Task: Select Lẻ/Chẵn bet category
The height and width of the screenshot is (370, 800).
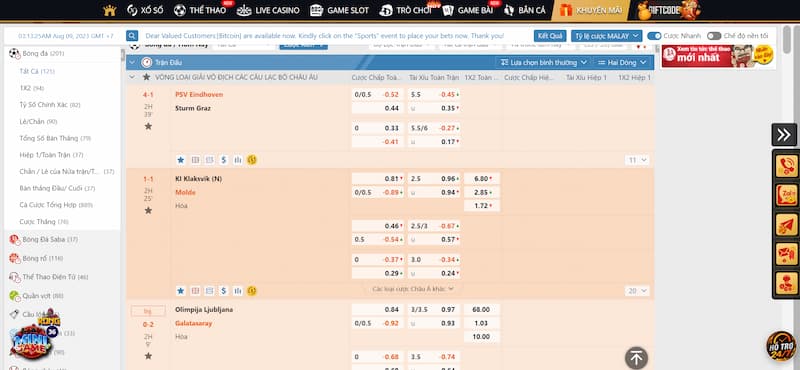Action: point(38,121)
